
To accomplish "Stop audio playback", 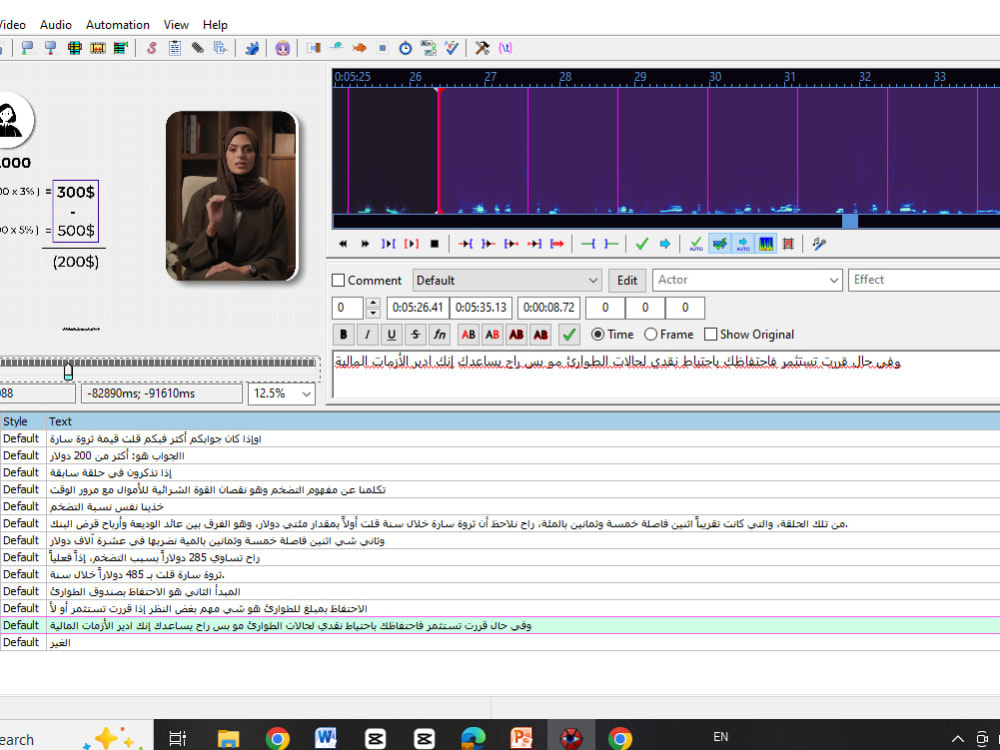I will [434, 244].
